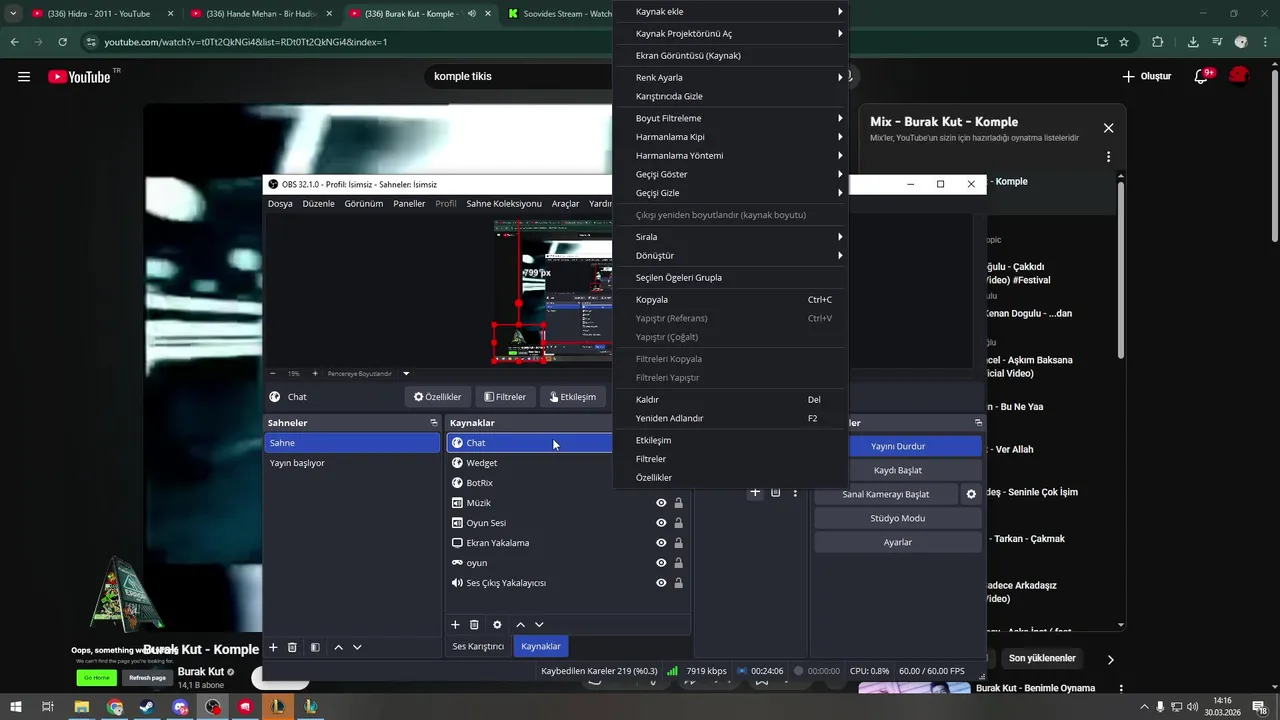
Task: Click the YouTube logo home link
Action: pos(79,76)
